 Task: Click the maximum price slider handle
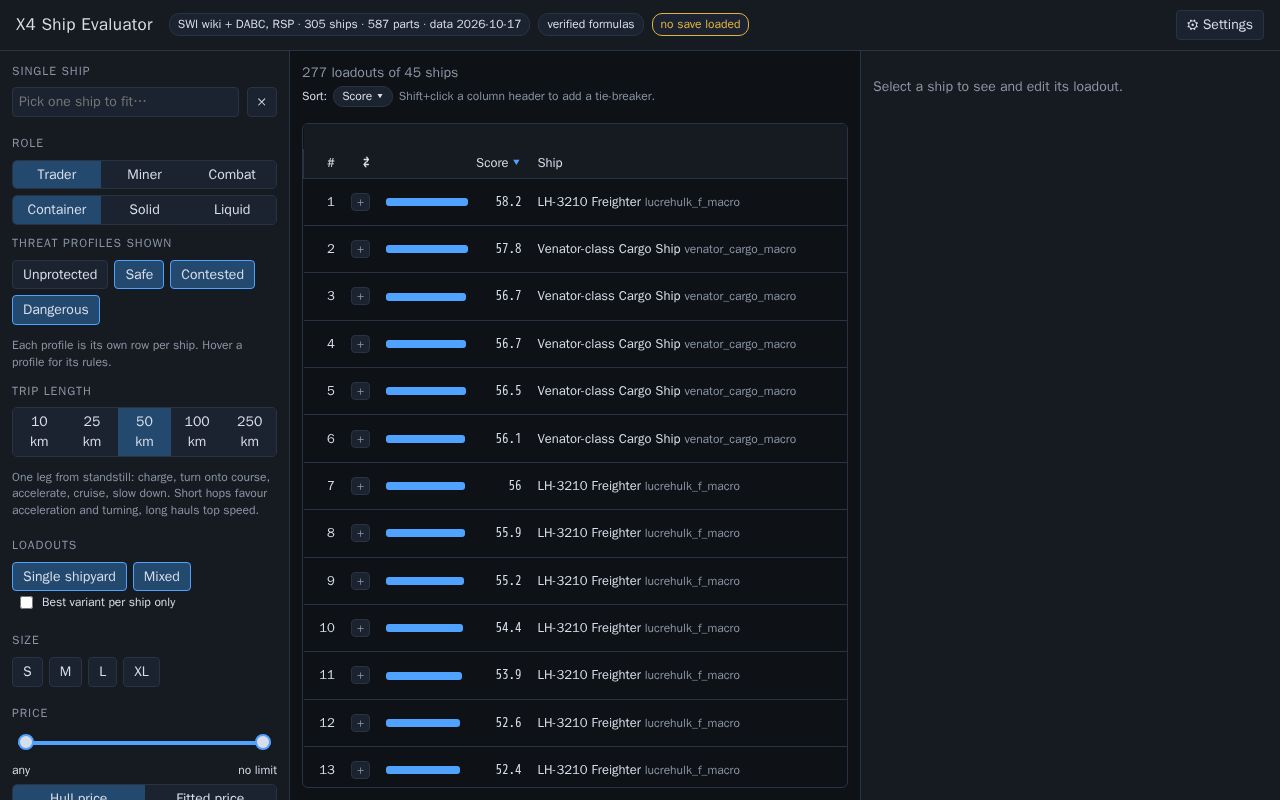point(263,742)
